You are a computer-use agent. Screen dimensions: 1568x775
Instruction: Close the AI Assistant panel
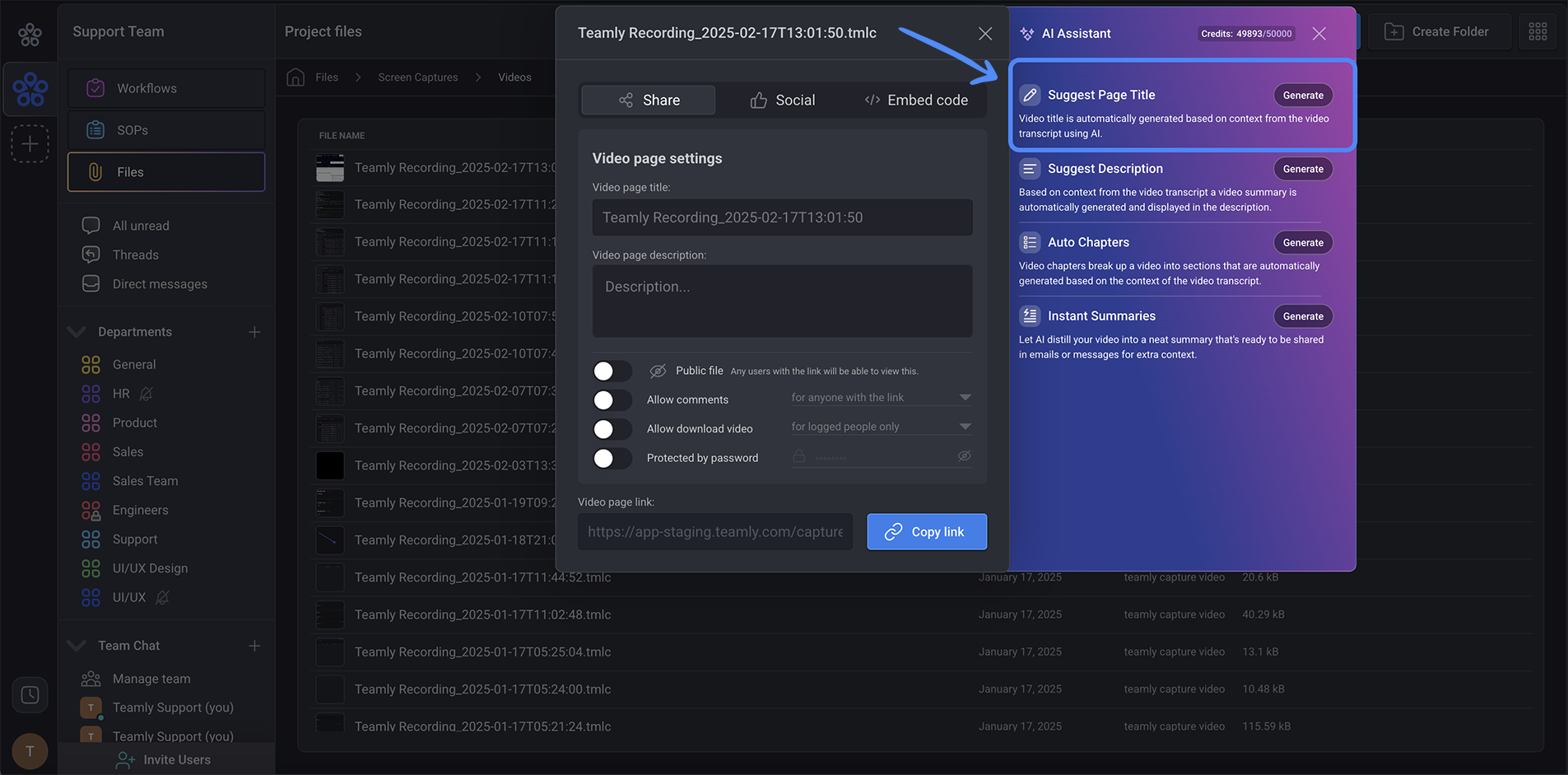click(1319, 34)
